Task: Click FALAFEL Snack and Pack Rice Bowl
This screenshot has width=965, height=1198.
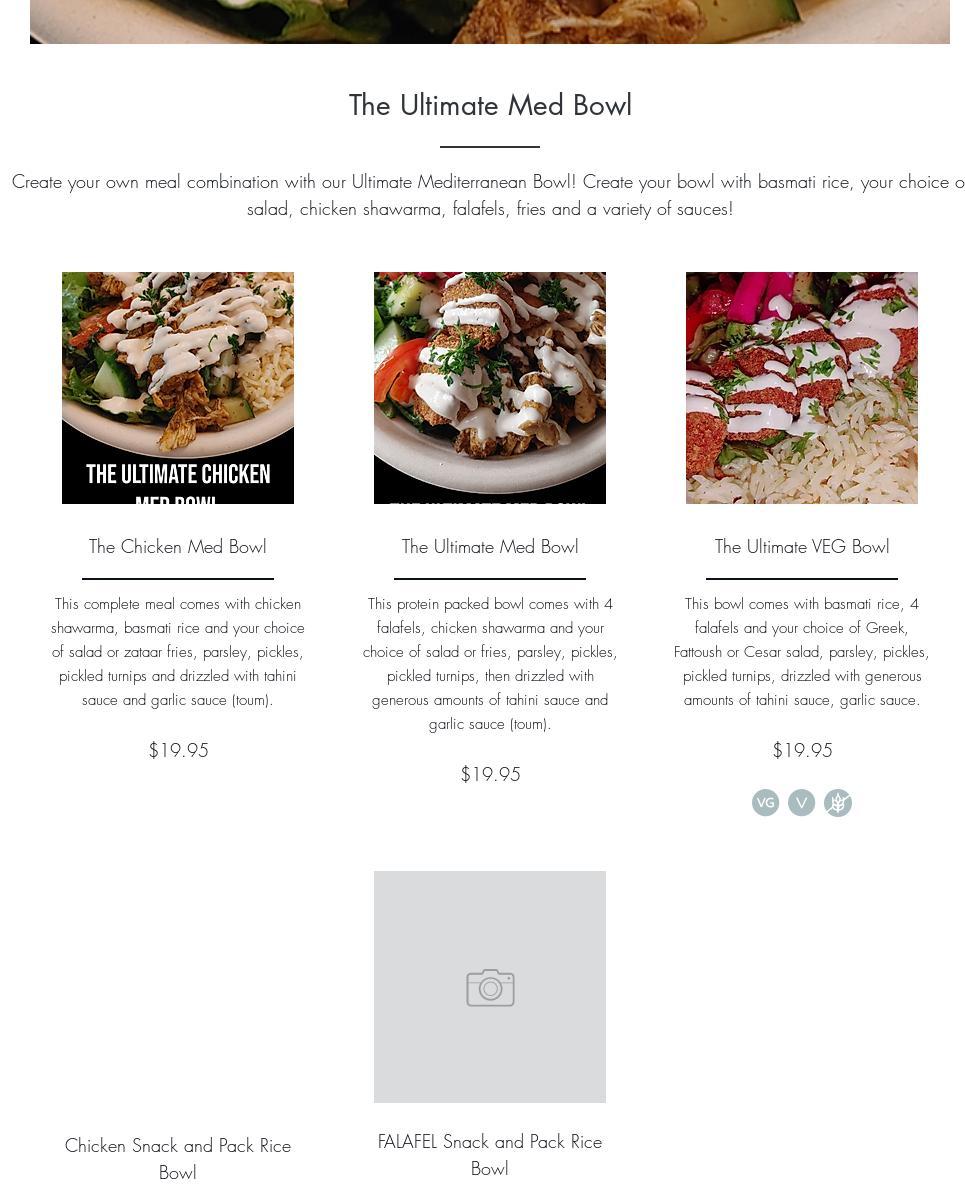Action: click(x=490, y=1154)
